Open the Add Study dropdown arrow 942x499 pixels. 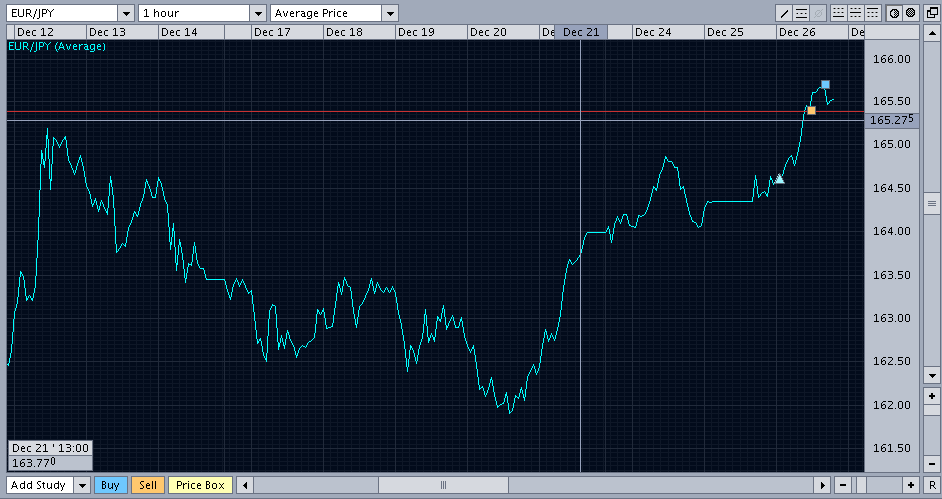pos(82,485)
